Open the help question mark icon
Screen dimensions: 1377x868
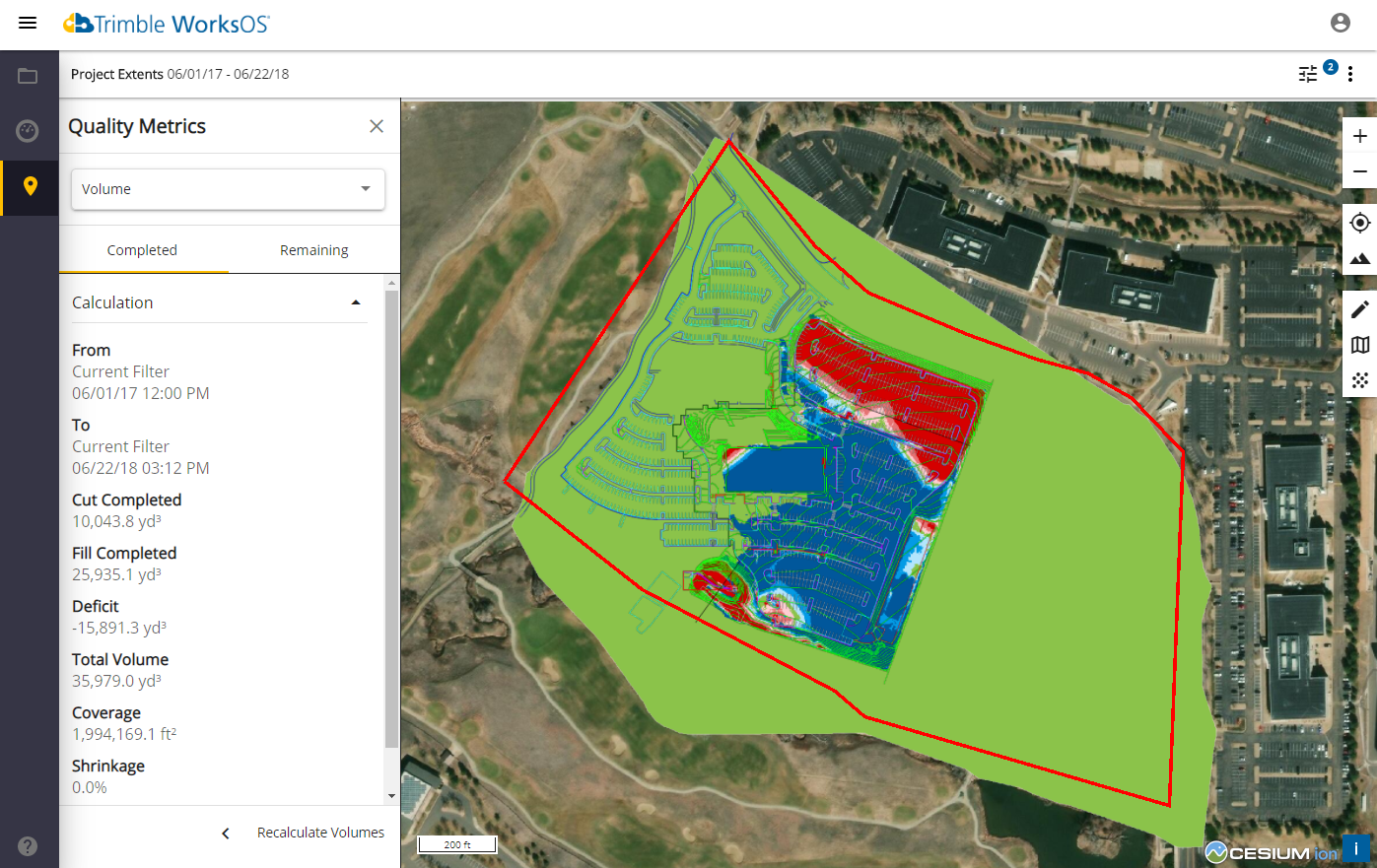pos(28,845)
